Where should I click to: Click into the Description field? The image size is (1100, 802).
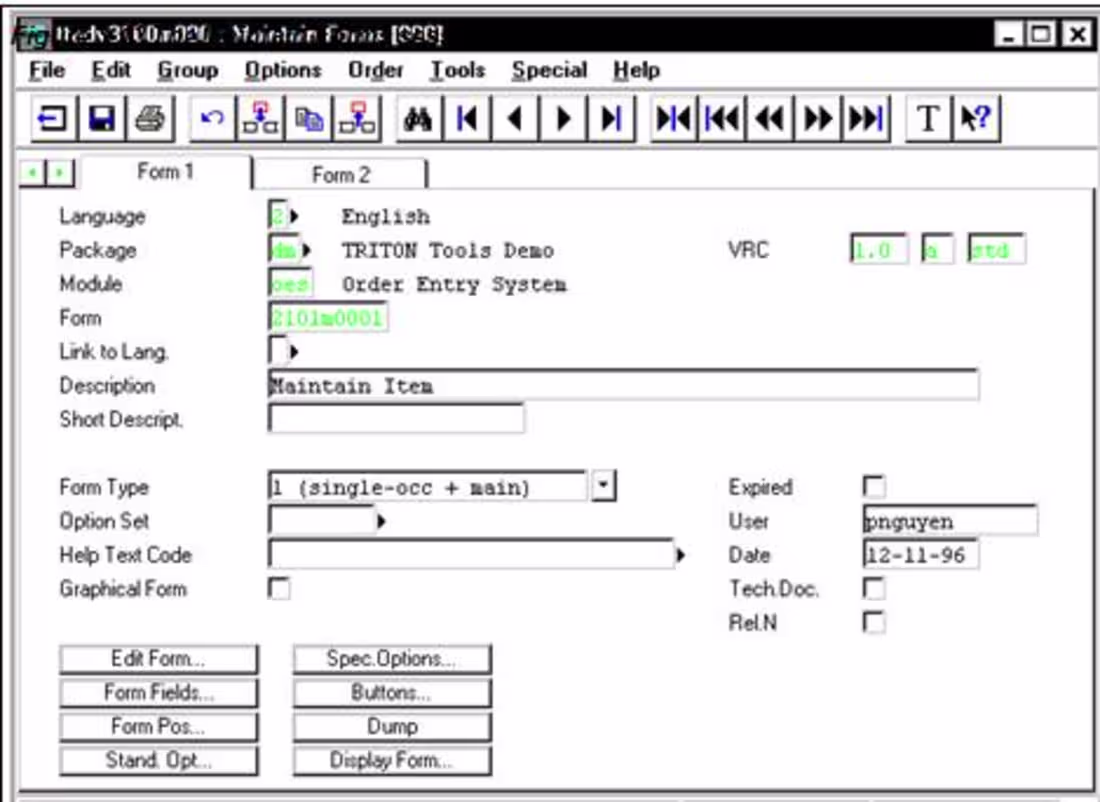623,385
